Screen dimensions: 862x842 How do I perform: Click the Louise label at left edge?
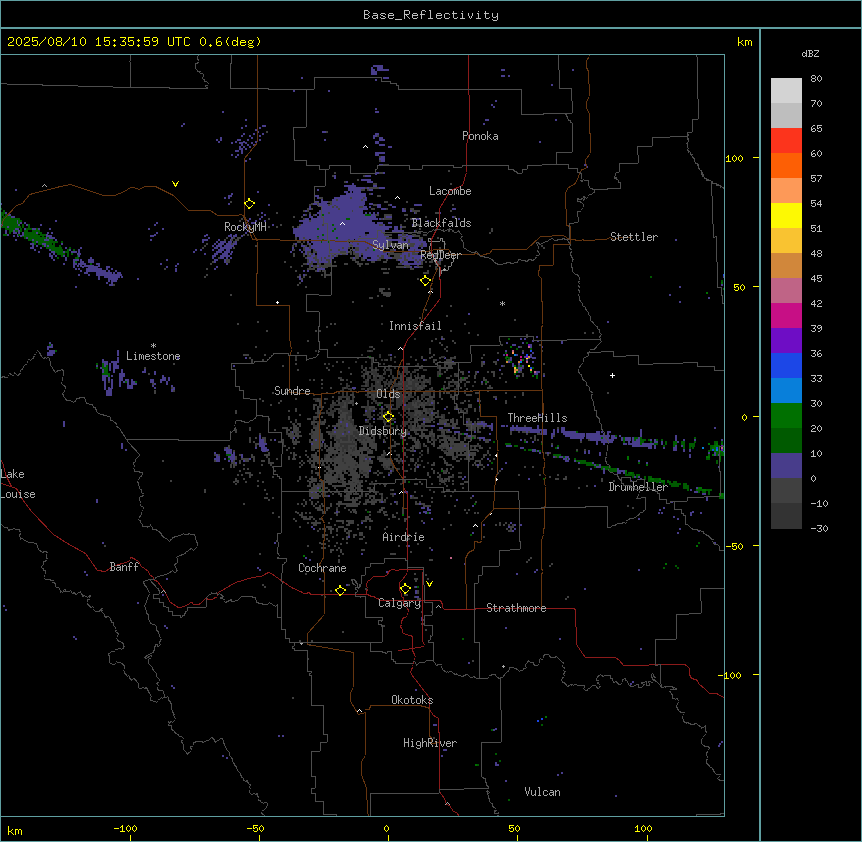tap(18, 494)
